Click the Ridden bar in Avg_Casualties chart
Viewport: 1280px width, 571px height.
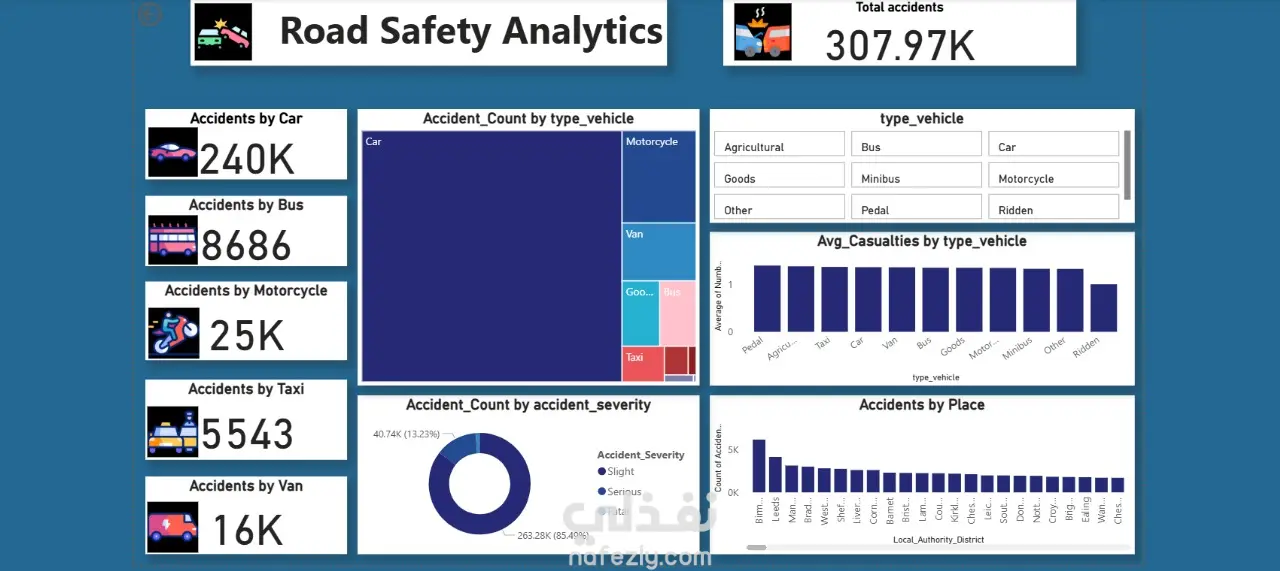tap(1104, 308)
